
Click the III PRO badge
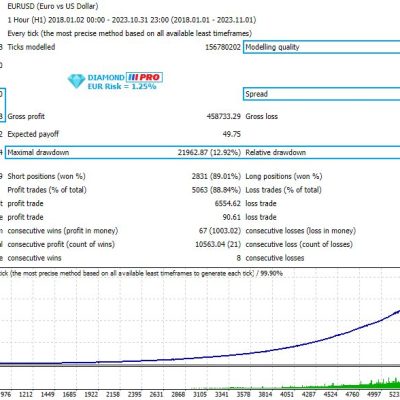coord(144,77)
